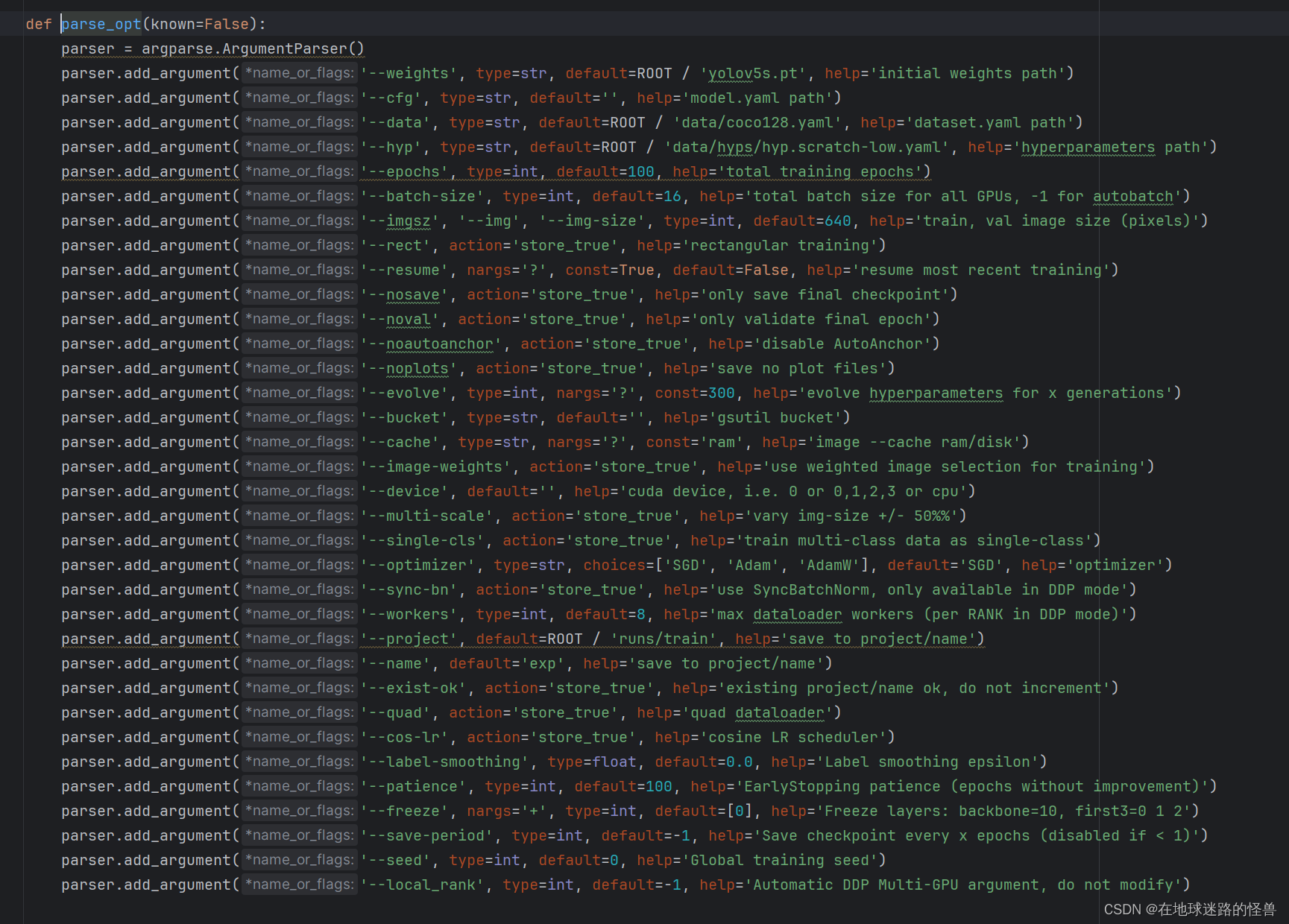Image resolution: width=1289 pixels, height=924 pixels.
Task: Click the '--rect' argument string
Action: (x=396, y=245)
